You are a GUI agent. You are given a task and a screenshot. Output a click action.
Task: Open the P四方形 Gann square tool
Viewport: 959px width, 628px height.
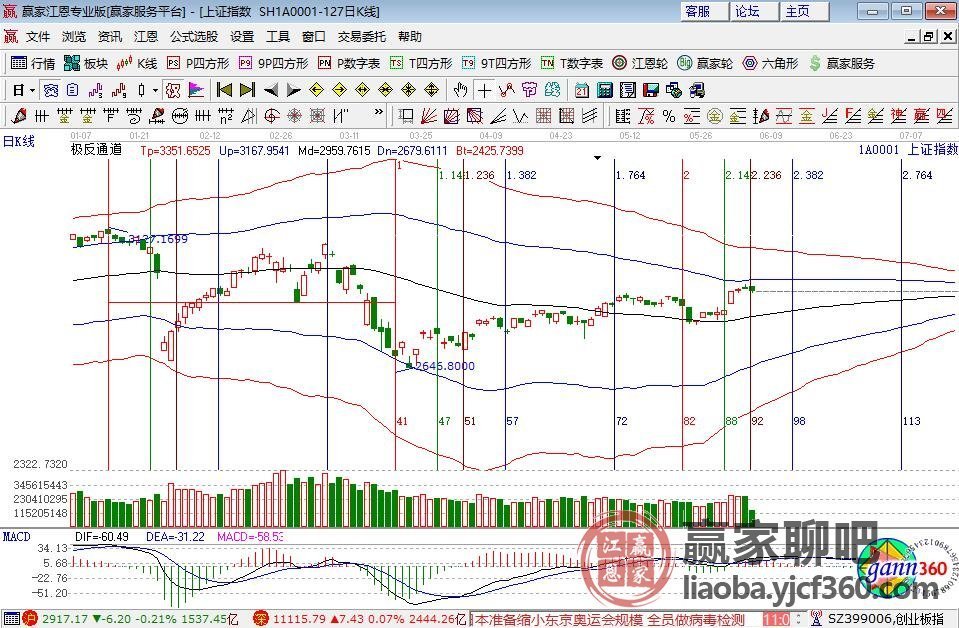point(198,63)
